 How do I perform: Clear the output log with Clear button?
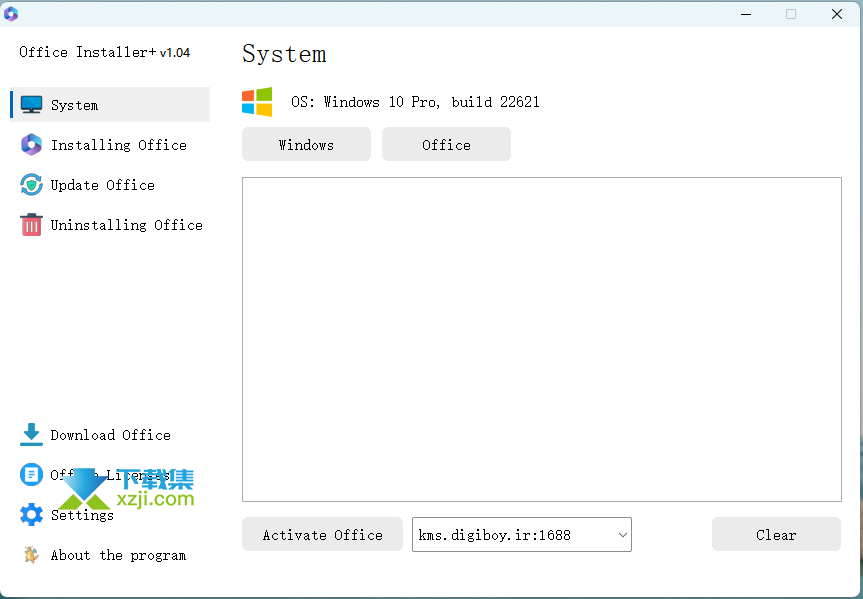(776, 535)
